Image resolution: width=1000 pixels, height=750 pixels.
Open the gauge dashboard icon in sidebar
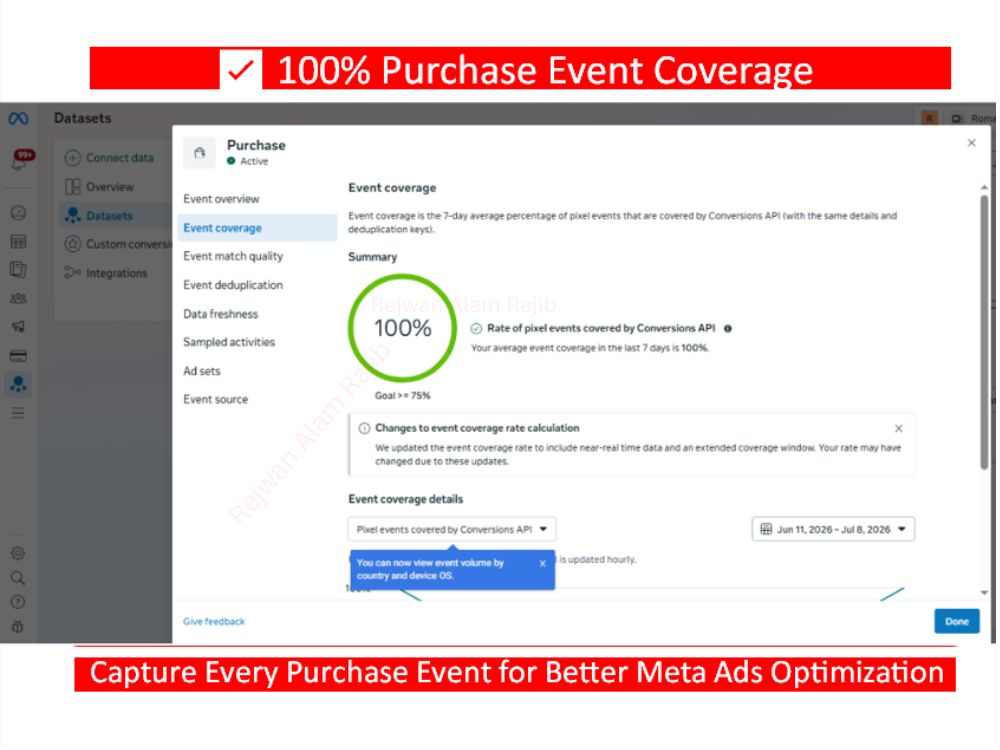point(18,213)
